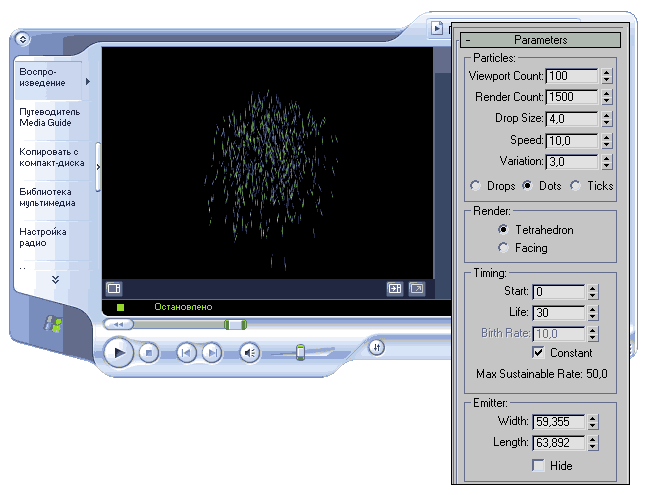This screenshot has width=645, height=495.
Task: Mute the player sound
Action: 250,352
